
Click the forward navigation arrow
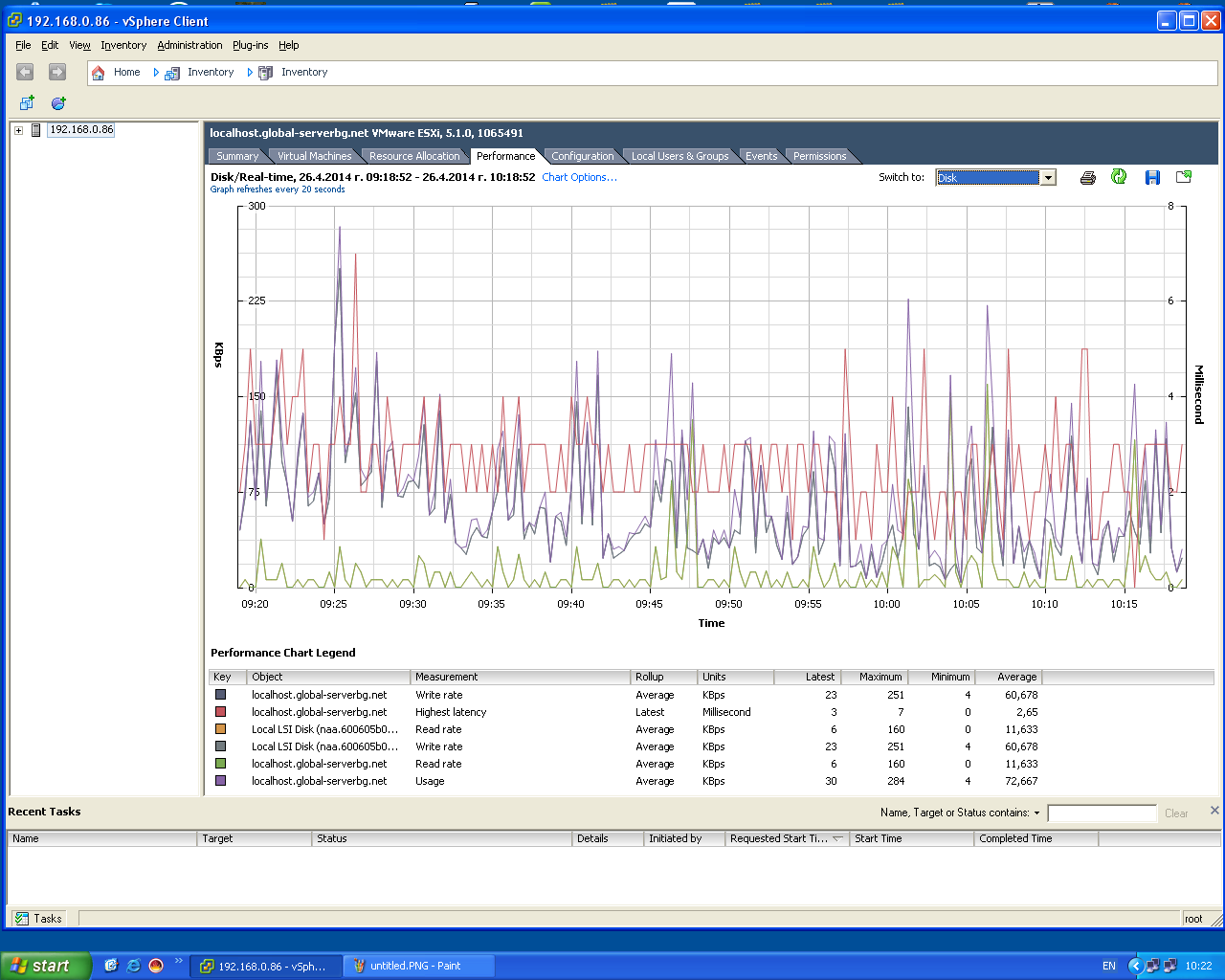coord(57,72)
